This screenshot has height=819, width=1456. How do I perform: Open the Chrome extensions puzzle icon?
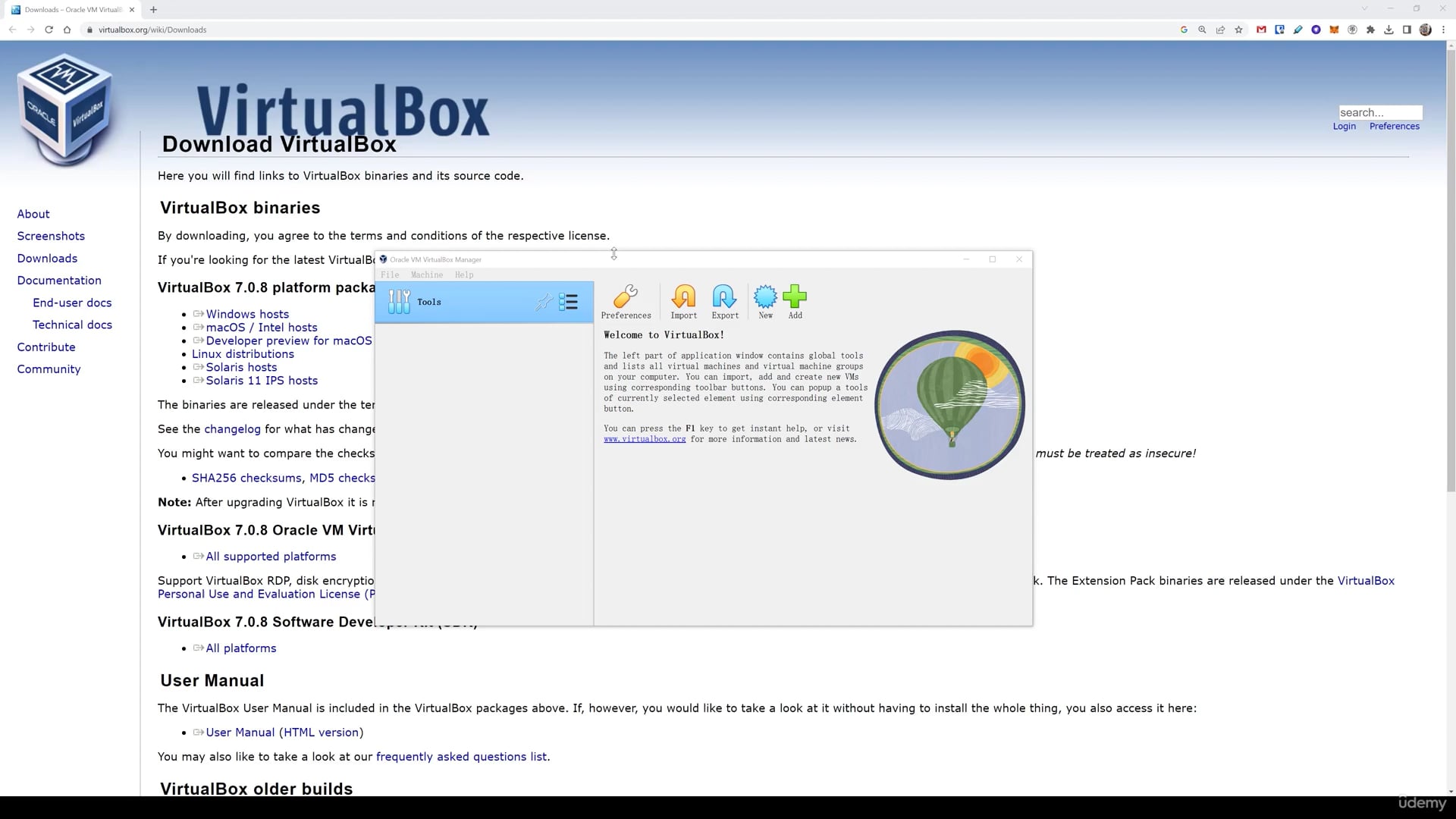coord(1370,30)
